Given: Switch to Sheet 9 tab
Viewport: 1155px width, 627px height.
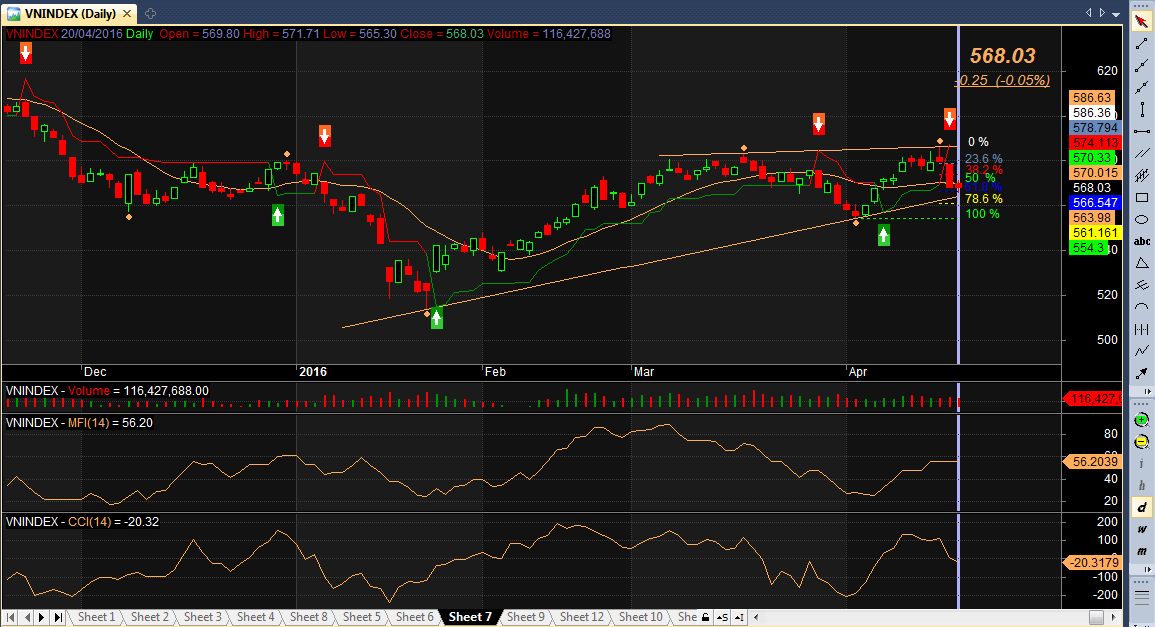Looking at the screenshot, I should [x=525, y=617].
